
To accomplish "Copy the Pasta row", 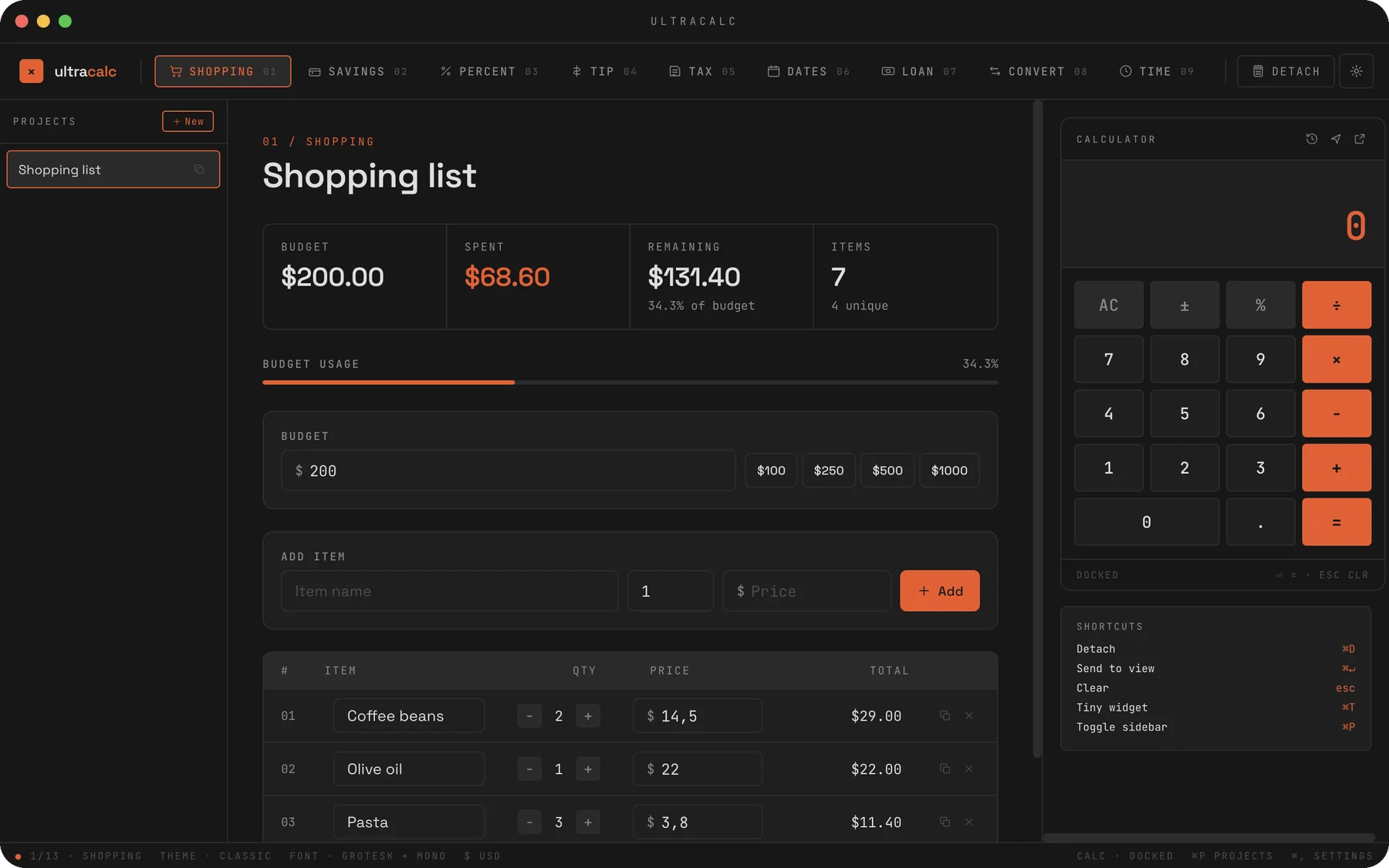I will pyautogui.click(x=945, y=822).
